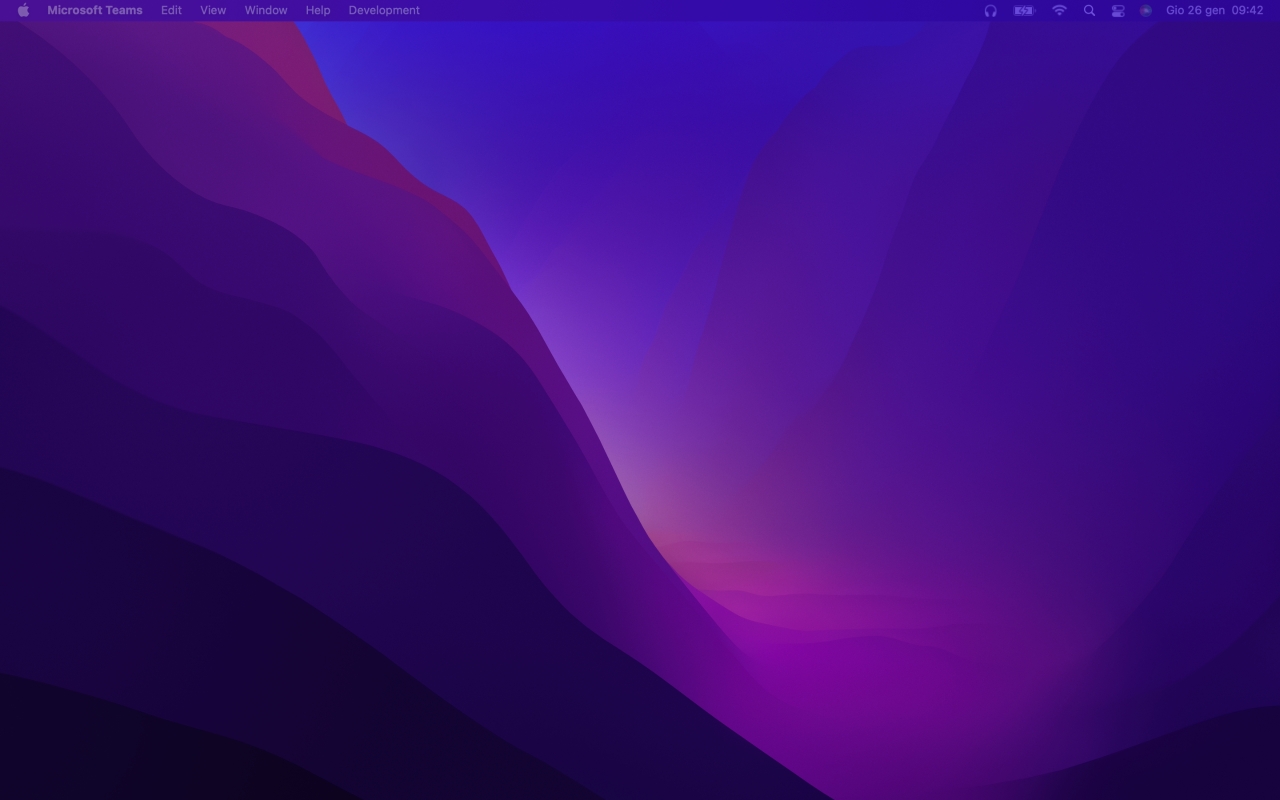Screen dimensions: 1280x800
Task: Click the 09:42 clock time
Action: [1247, 10]
